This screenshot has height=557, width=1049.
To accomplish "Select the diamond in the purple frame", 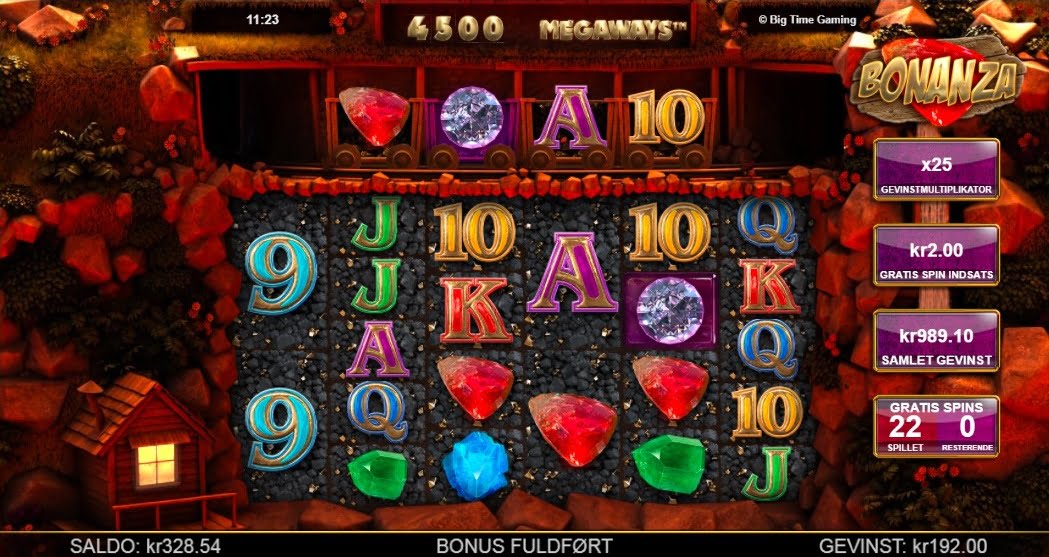I will tap(670, 310).
